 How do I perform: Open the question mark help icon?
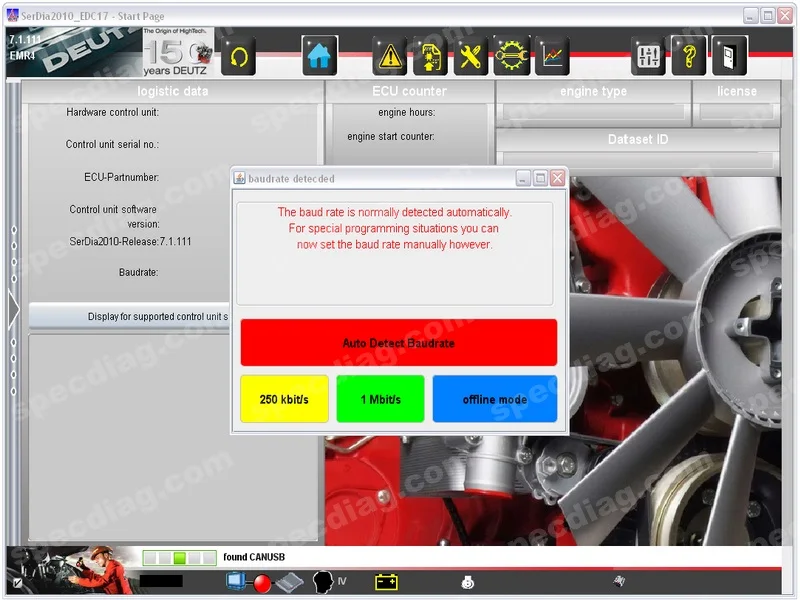click(x=689, y=56)
